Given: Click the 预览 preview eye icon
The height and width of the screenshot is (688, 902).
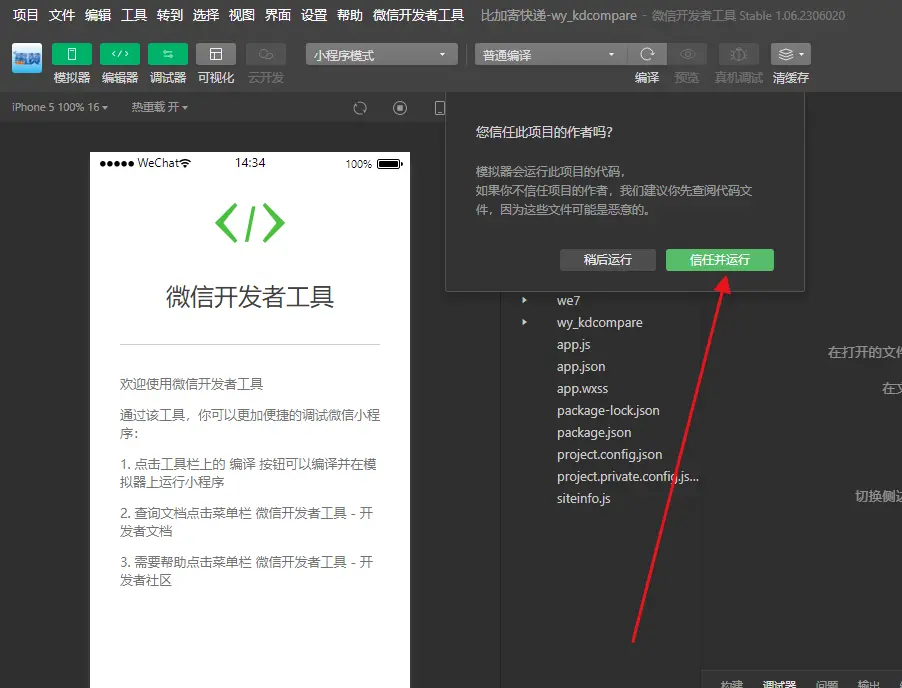Looking at the screenshot, I should (687, 54).
